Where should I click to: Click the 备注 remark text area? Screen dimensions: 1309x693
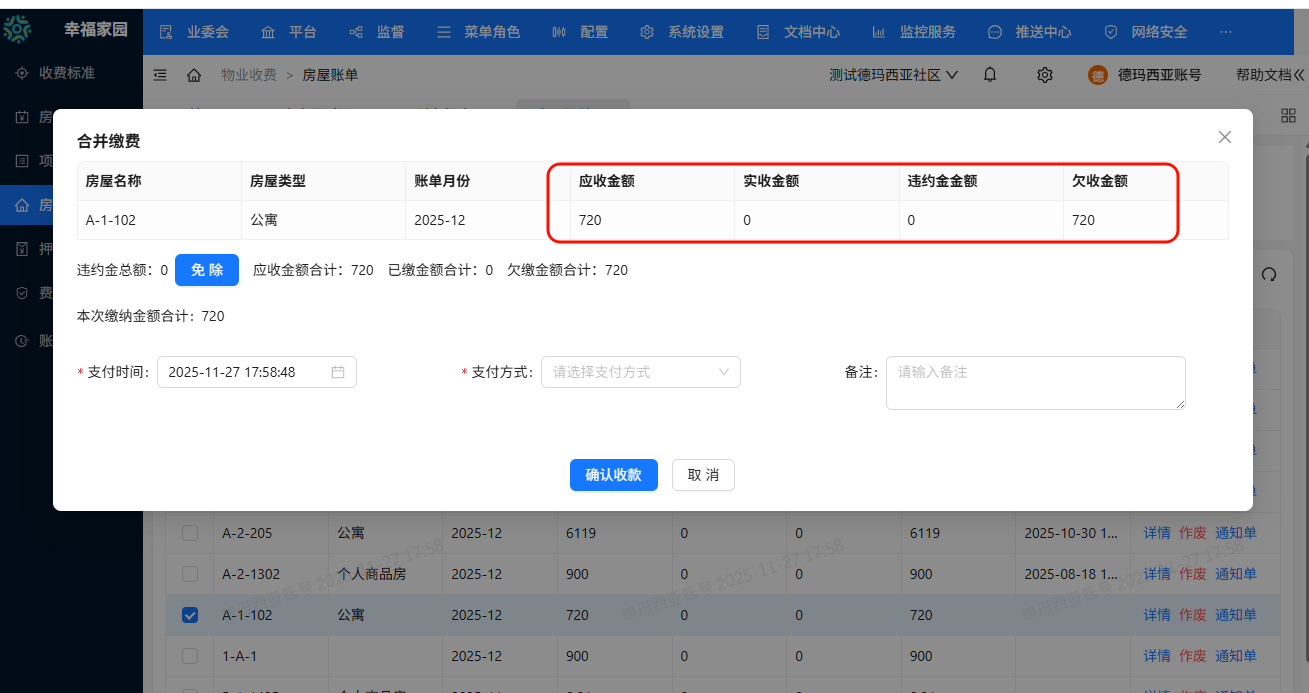click(1035, 382)
